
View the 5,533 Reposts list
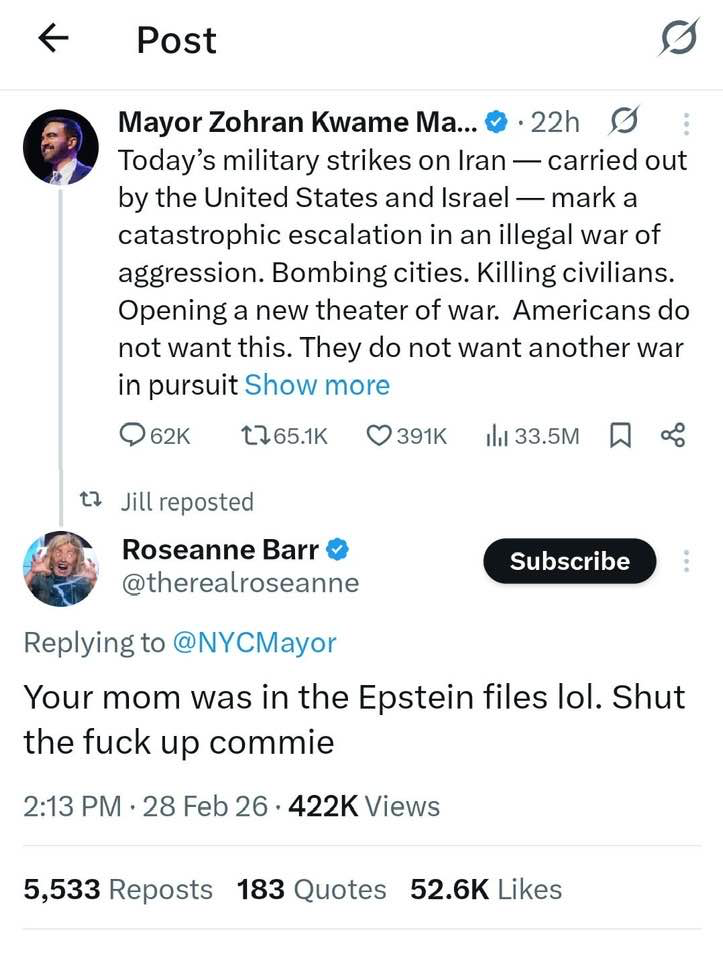pyautogui.click(x=118, y=889)
